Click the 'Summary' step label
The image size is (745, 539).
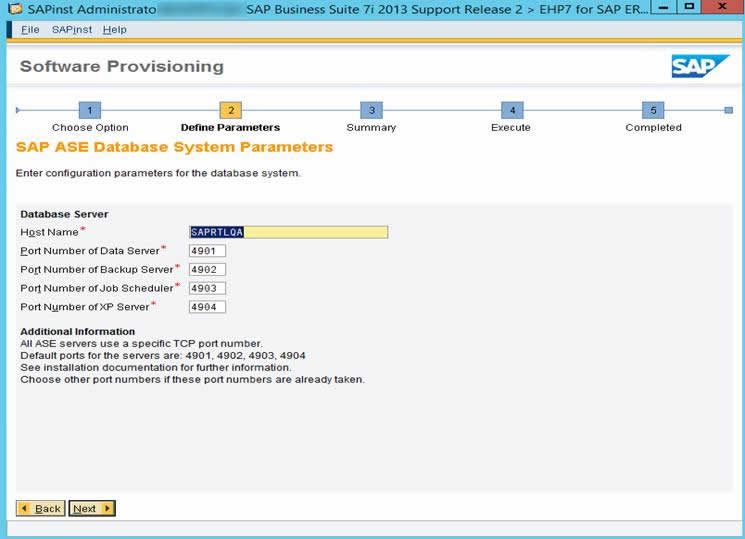[371, 127]
